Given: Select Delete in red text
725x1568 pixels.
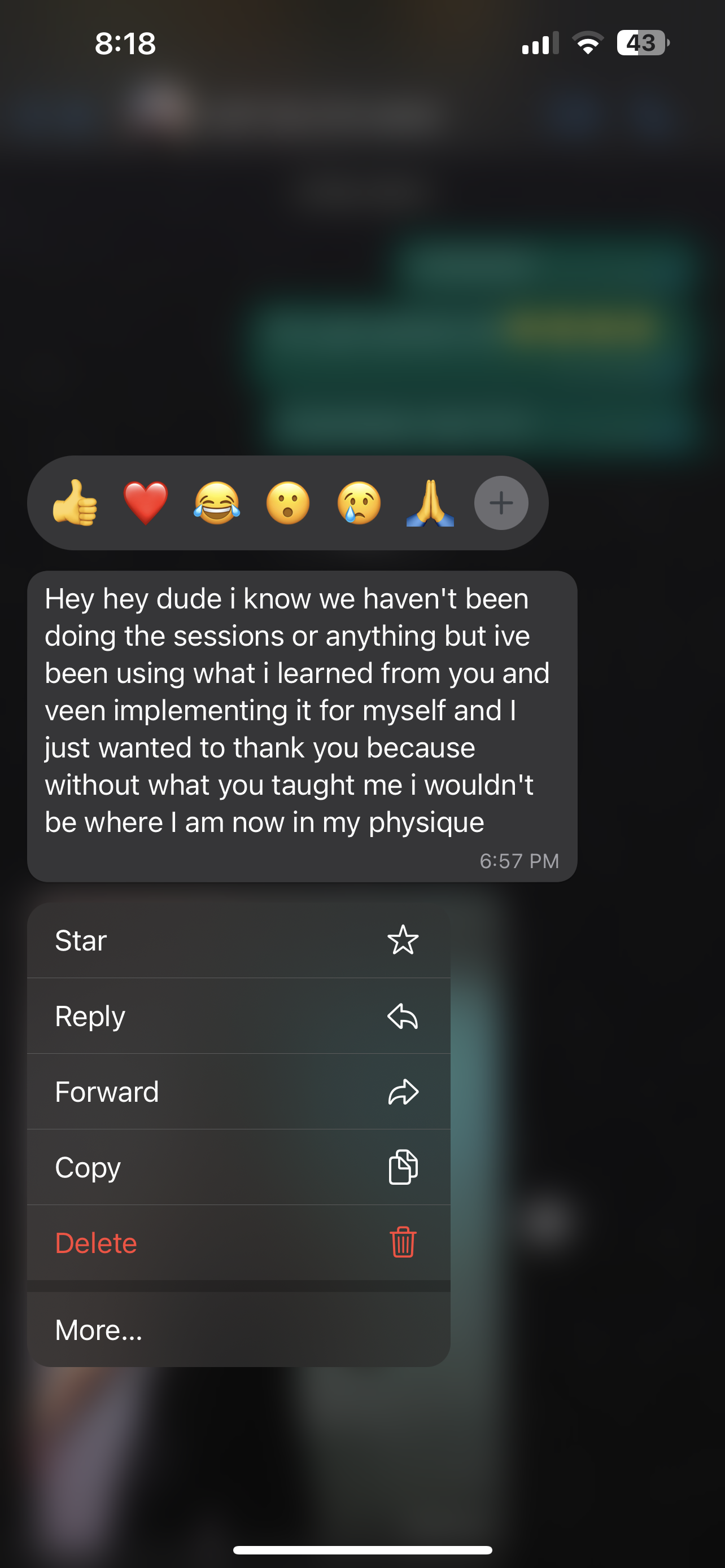Looking at the screenshot, I should click(x=239, y=1242).
